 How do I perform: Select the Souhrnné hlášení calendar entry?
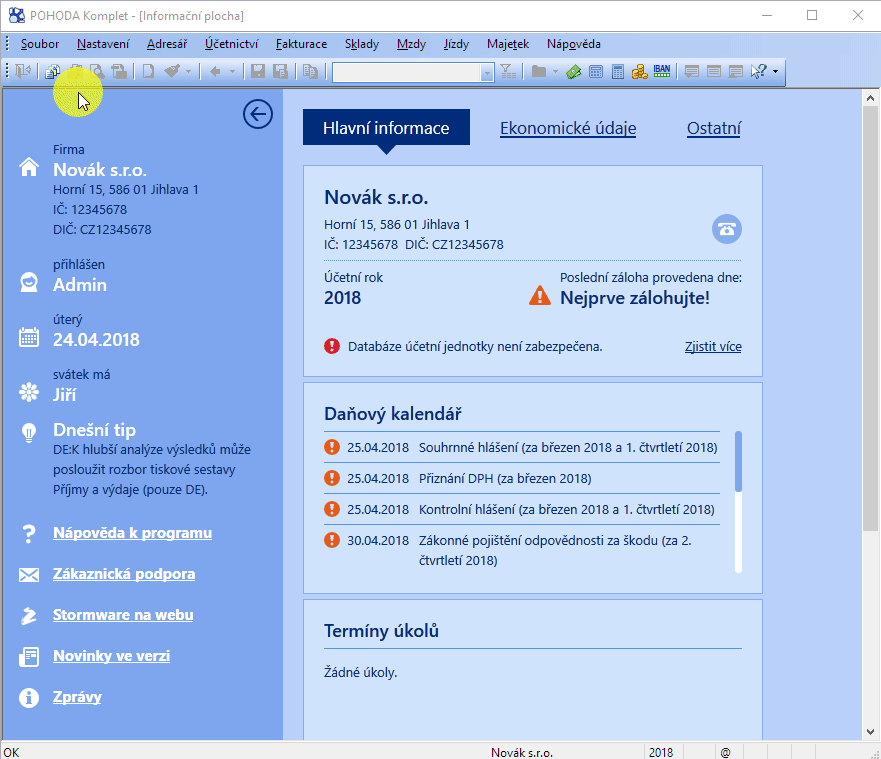(x=522, y=447)
